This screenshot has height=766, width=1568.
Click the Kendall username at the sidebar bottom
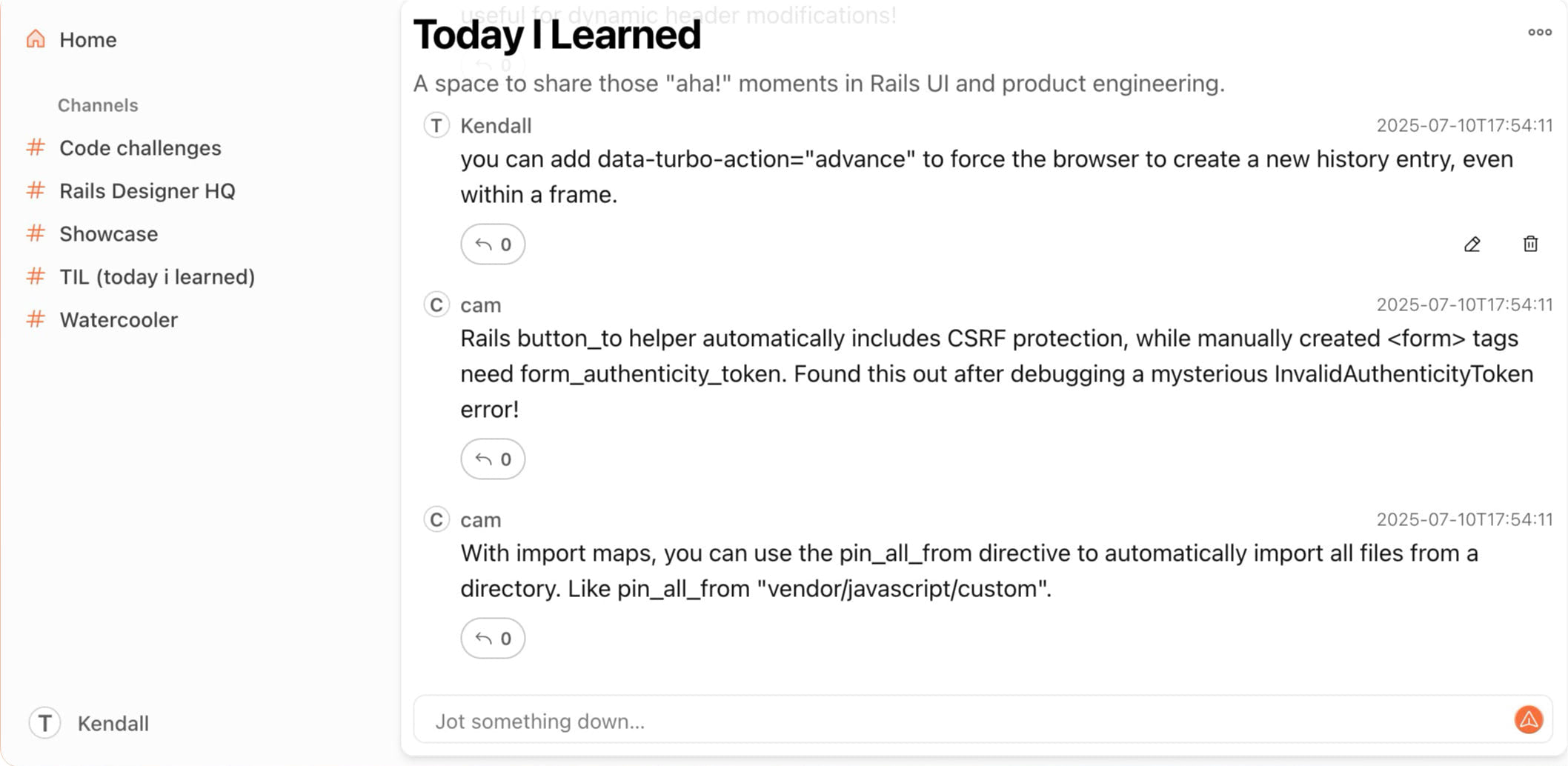tap(113, 723)
